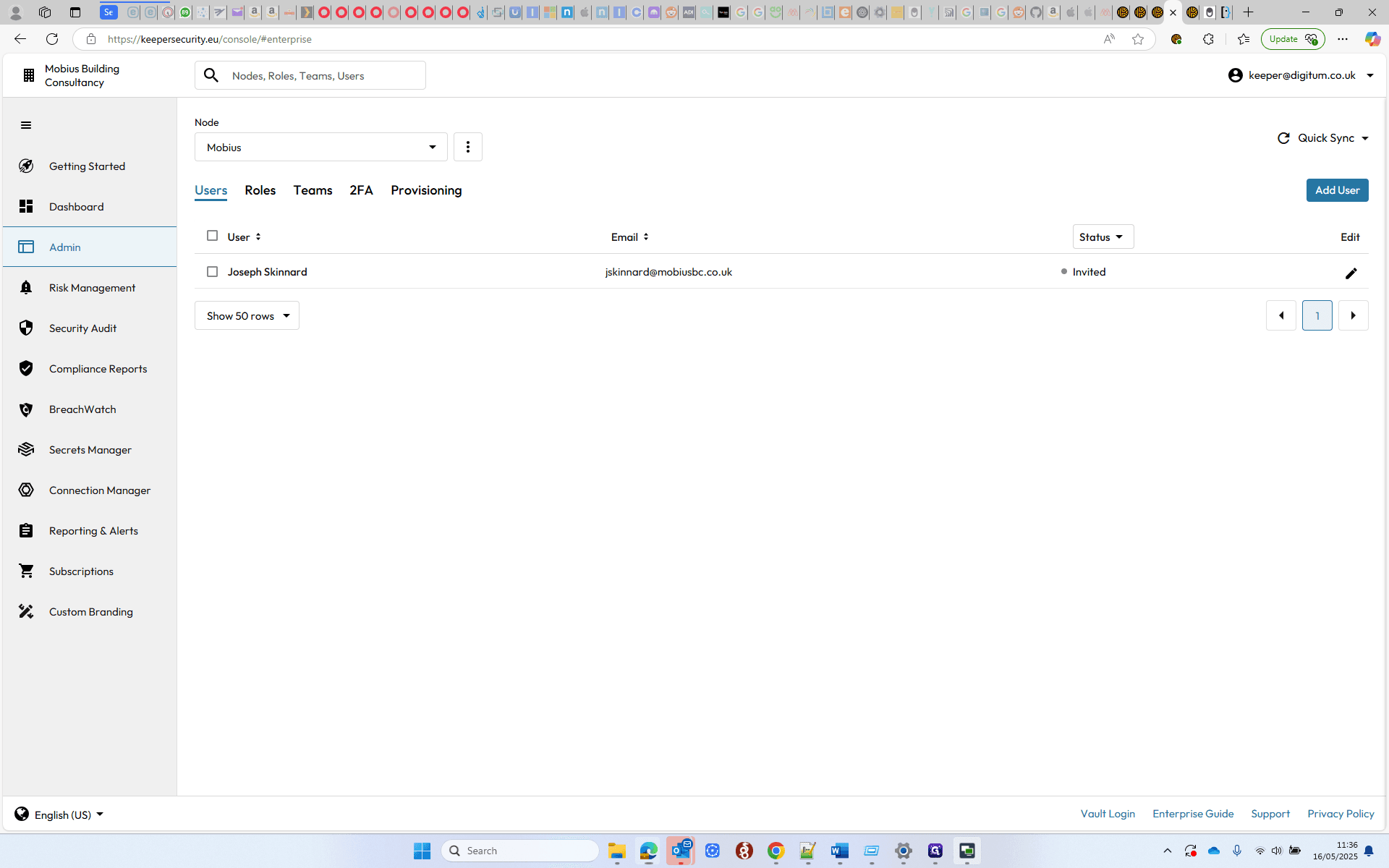The height and width of the screenshot is (868, 1389).
Task: Toggle the select-all users checkbox
Action: point(212,236)
